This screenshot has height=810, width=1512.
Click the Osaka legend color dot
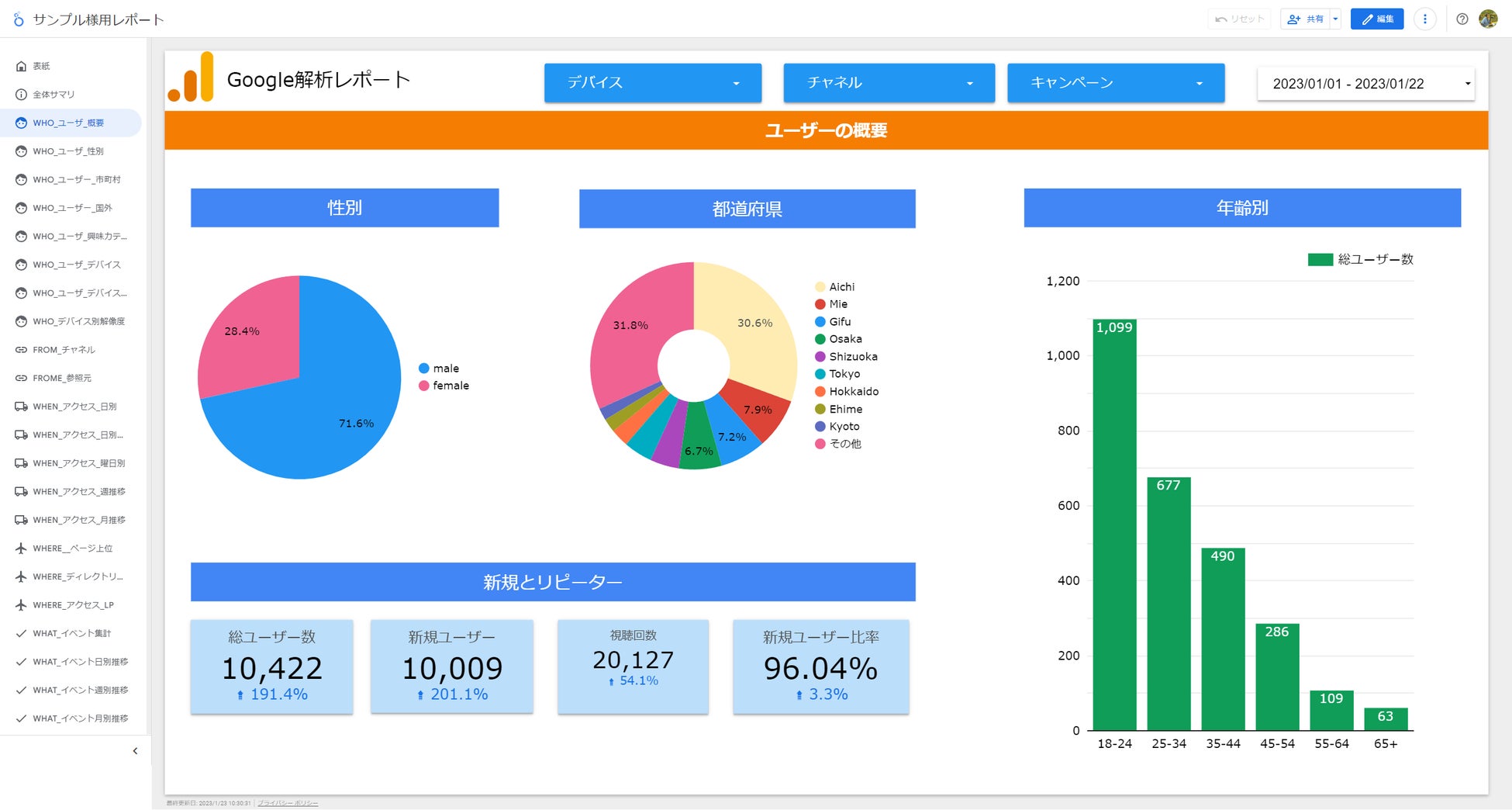(820, 339)
